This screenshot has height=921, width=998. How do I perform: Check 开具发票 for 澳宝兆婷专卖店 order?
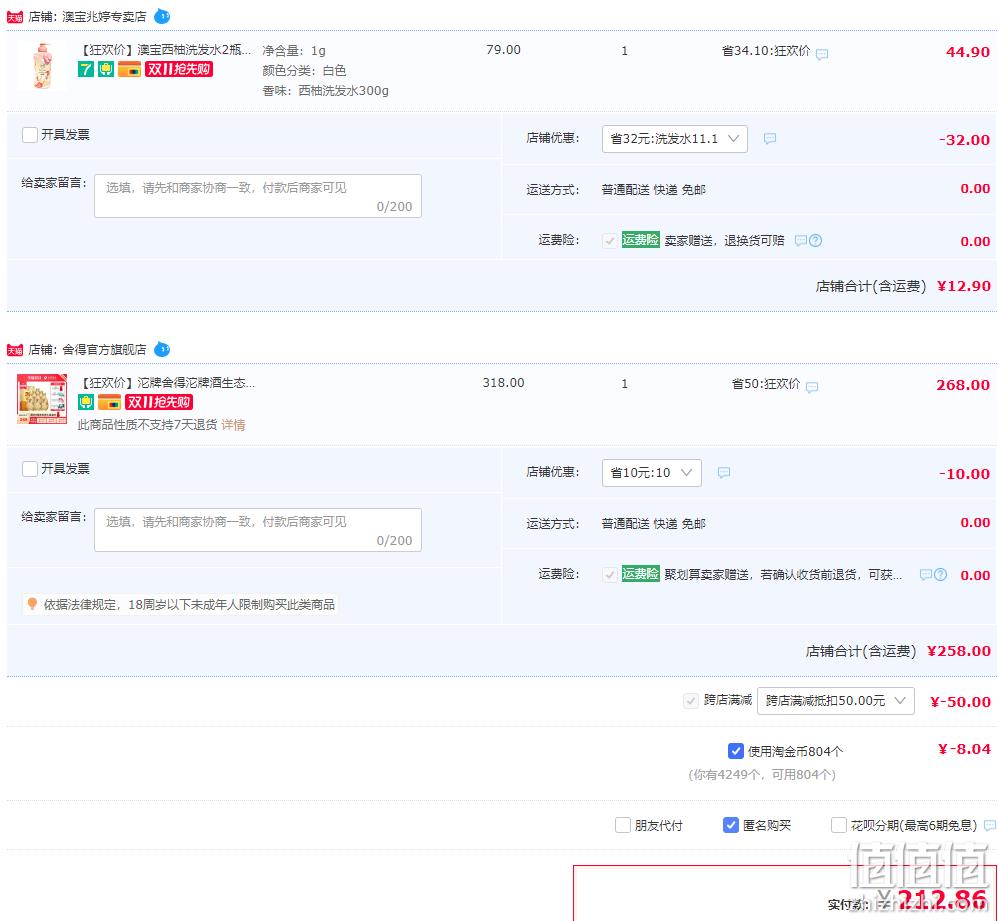pos(30,135)
